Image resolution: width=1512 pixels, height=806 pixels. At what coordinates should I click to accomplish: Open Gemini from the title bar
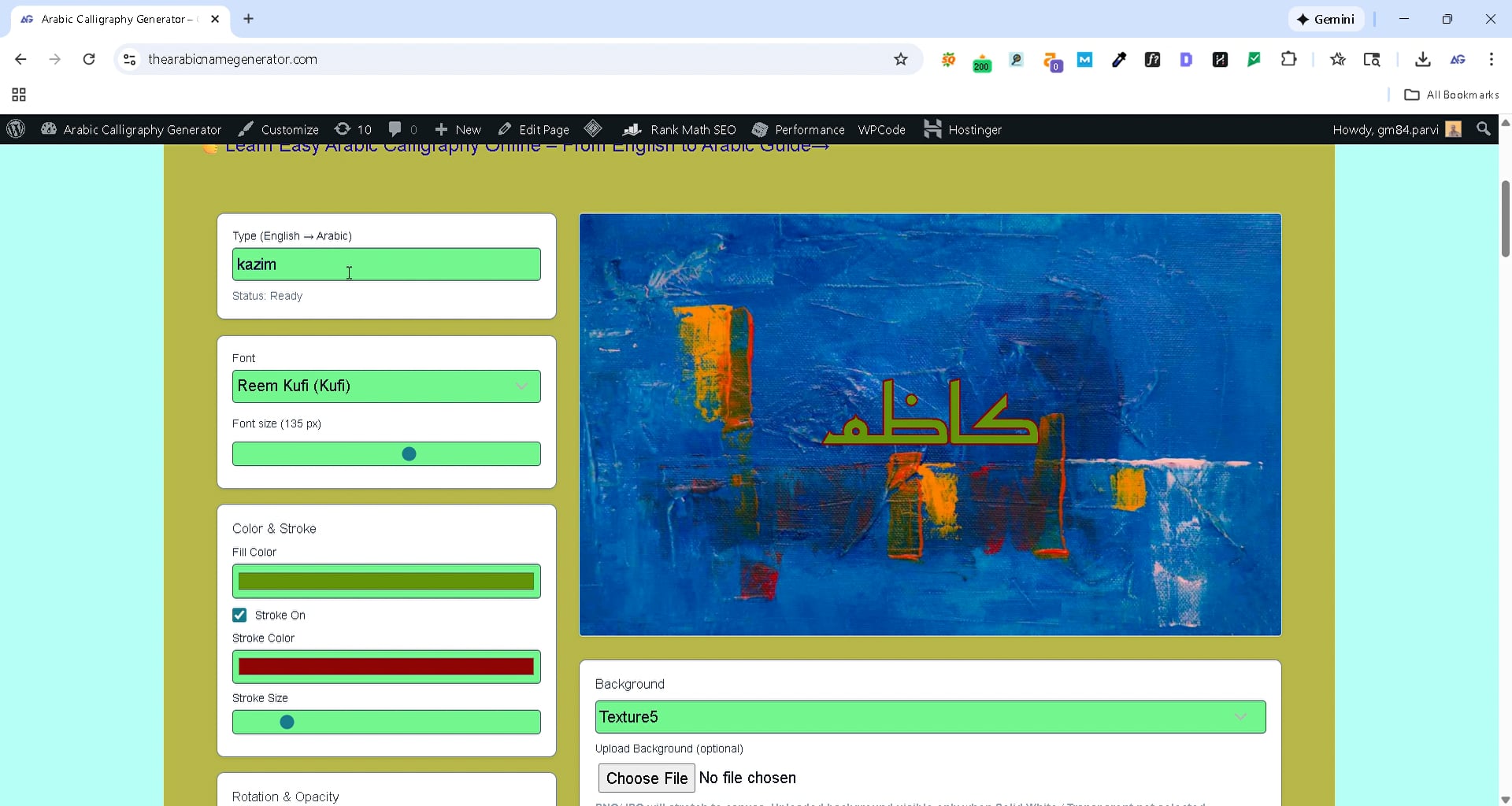pyautogui.click(x=1326, y=19)
